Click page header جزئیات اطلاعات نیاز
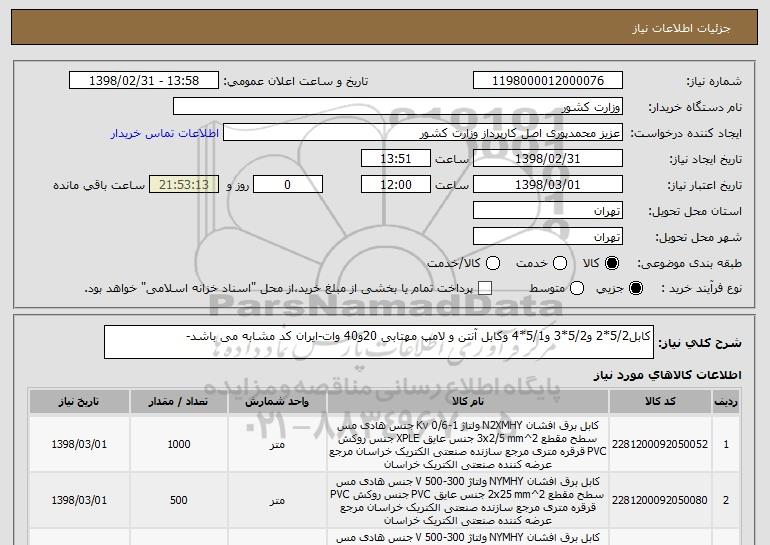Screen dimensions: 770x545 [x=681, y=28]
